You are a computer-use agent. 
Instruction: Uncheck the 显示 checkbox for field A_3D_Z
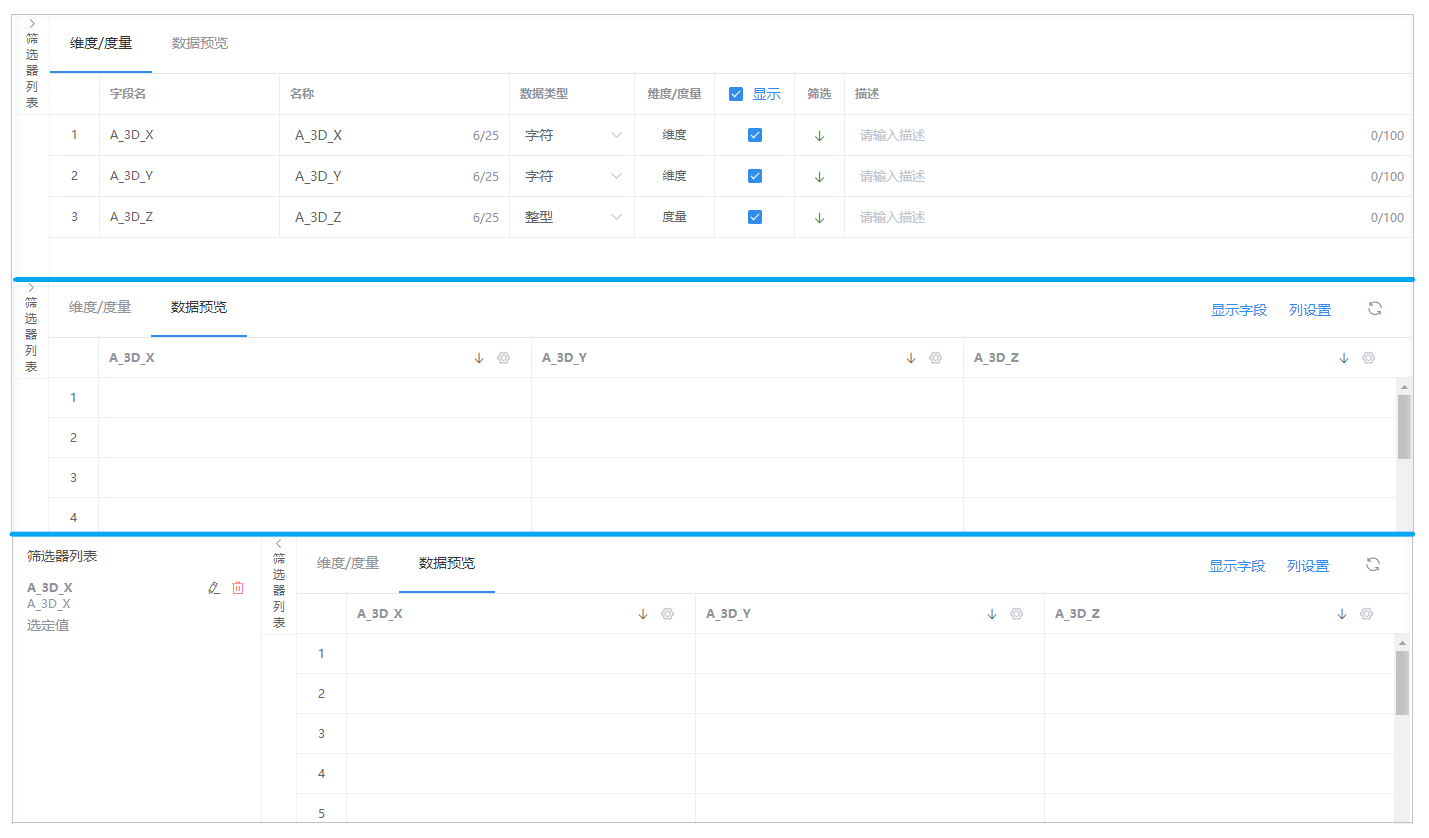click(x=755, y=217)
